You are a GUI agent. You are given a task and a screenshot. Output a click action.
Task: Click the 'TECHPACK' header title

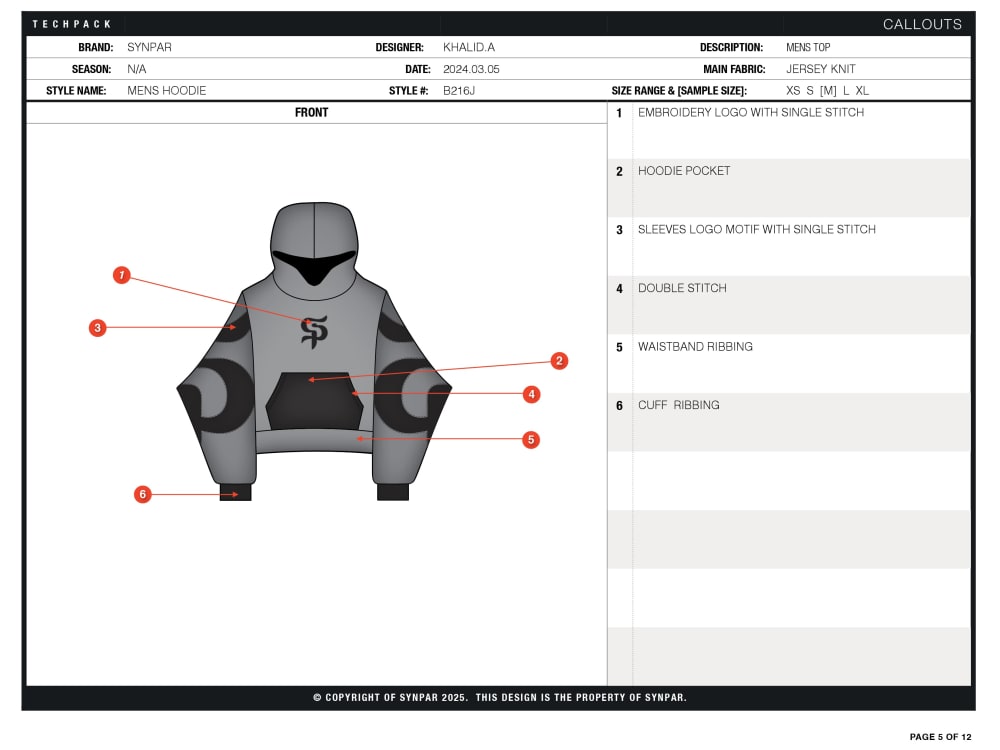click(71, 24)
